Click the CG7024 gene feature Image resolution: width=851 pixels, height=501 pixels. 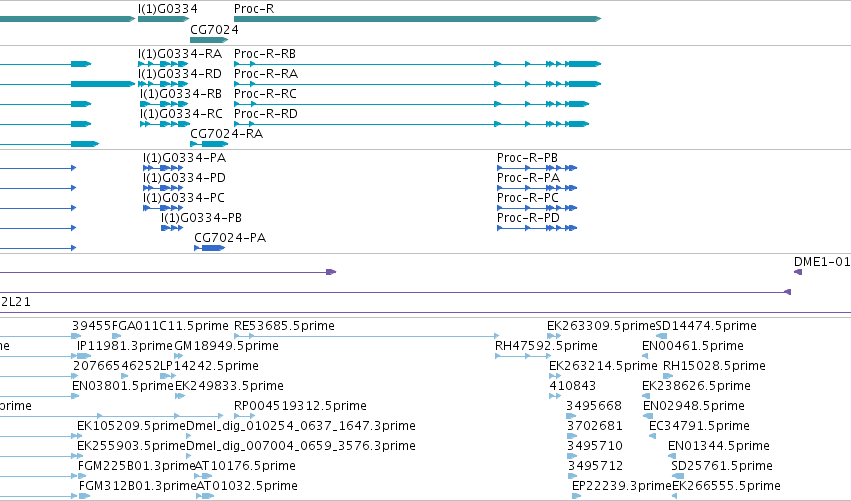(x=209, y=40)
